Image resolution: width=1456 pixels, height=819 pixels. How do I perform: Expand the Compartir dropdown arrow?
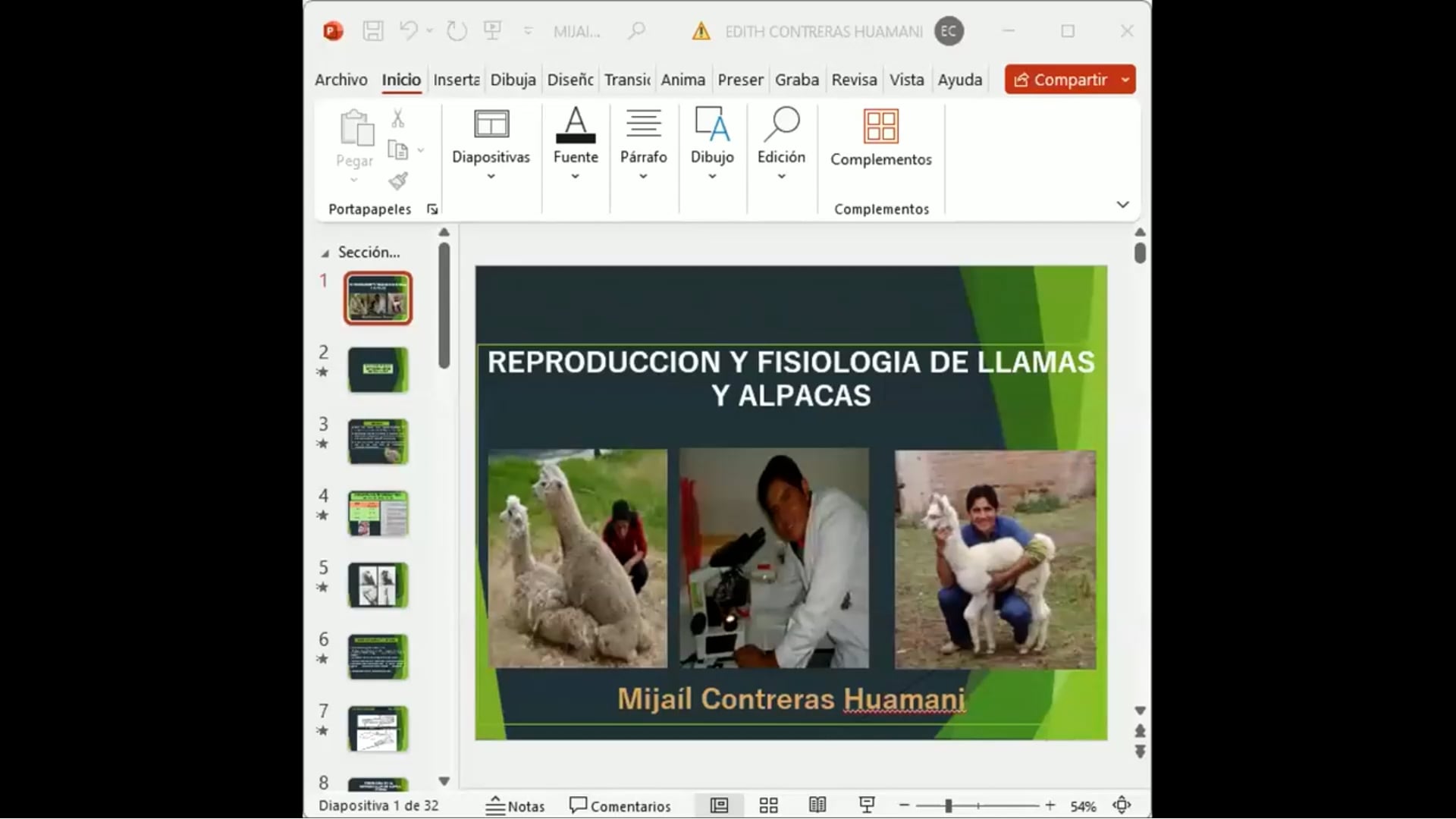point(1125,80)
